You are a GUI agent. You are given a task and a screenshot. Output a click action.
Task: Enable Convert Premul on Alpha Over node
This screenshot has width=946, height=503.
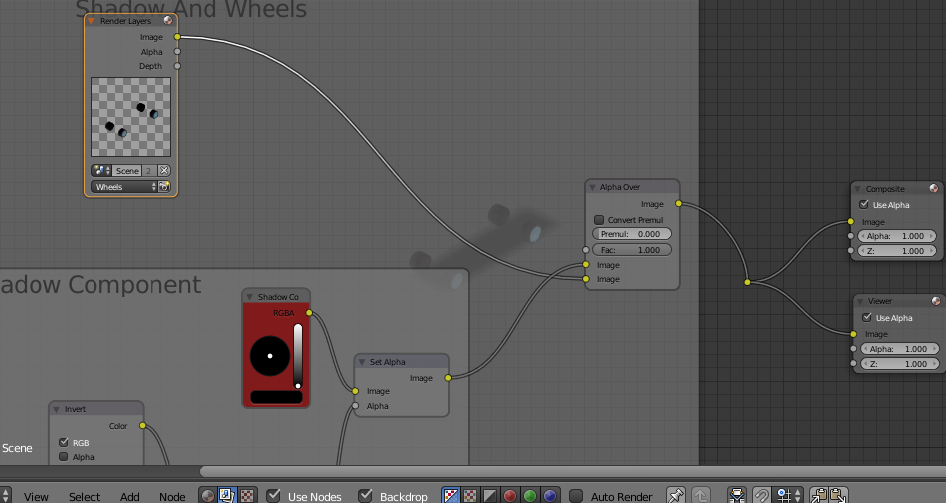point(599,220)
